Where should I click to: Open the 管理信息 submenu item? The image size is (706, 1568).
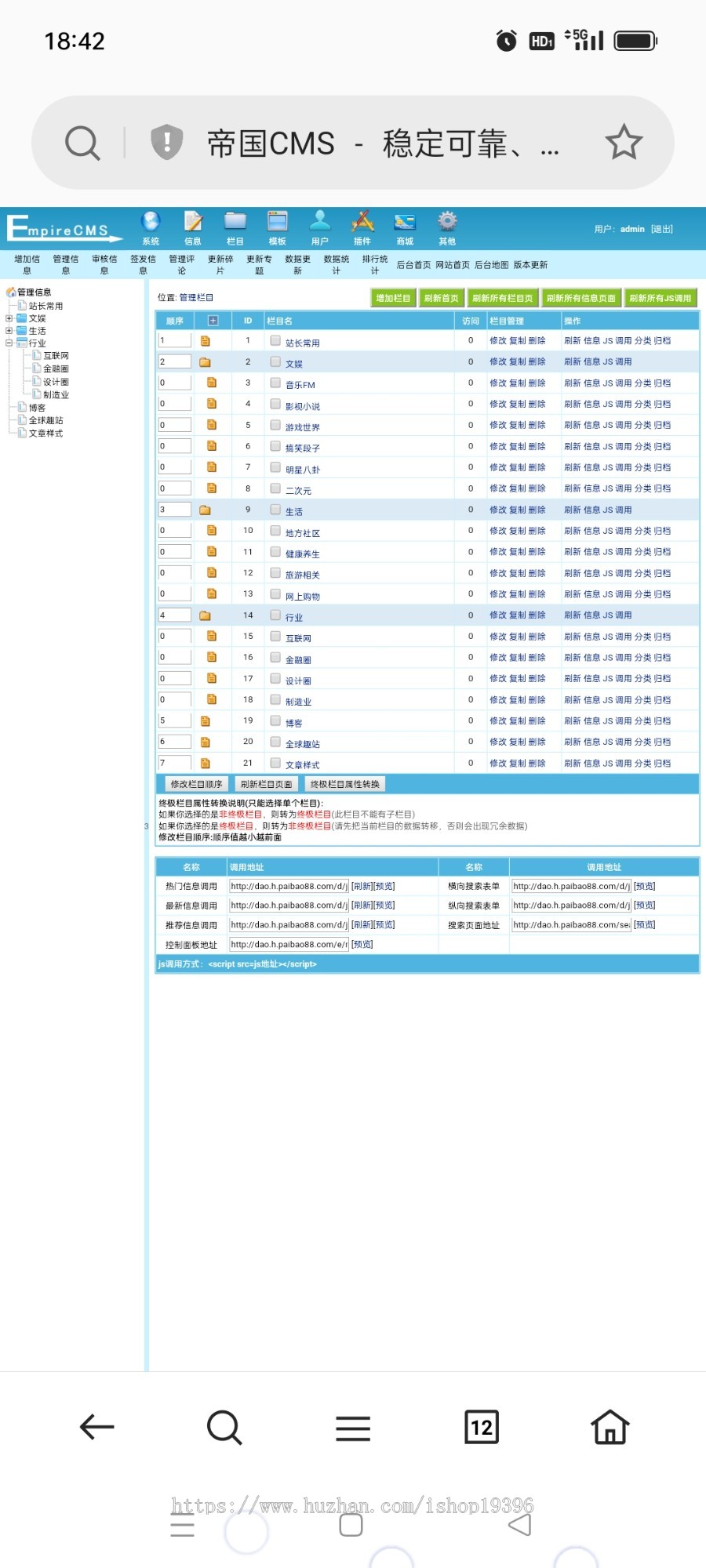point(66,264)
